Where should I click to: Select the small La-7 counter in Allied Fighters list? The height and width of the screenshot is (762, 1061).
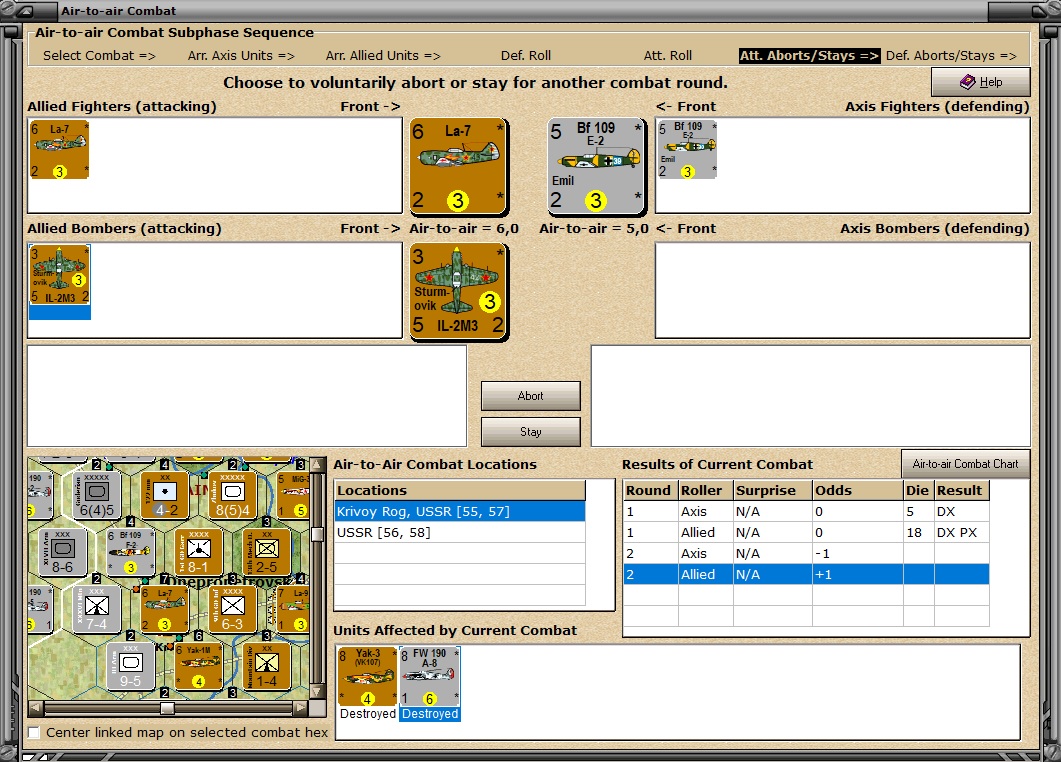click(x=60, y=150)
